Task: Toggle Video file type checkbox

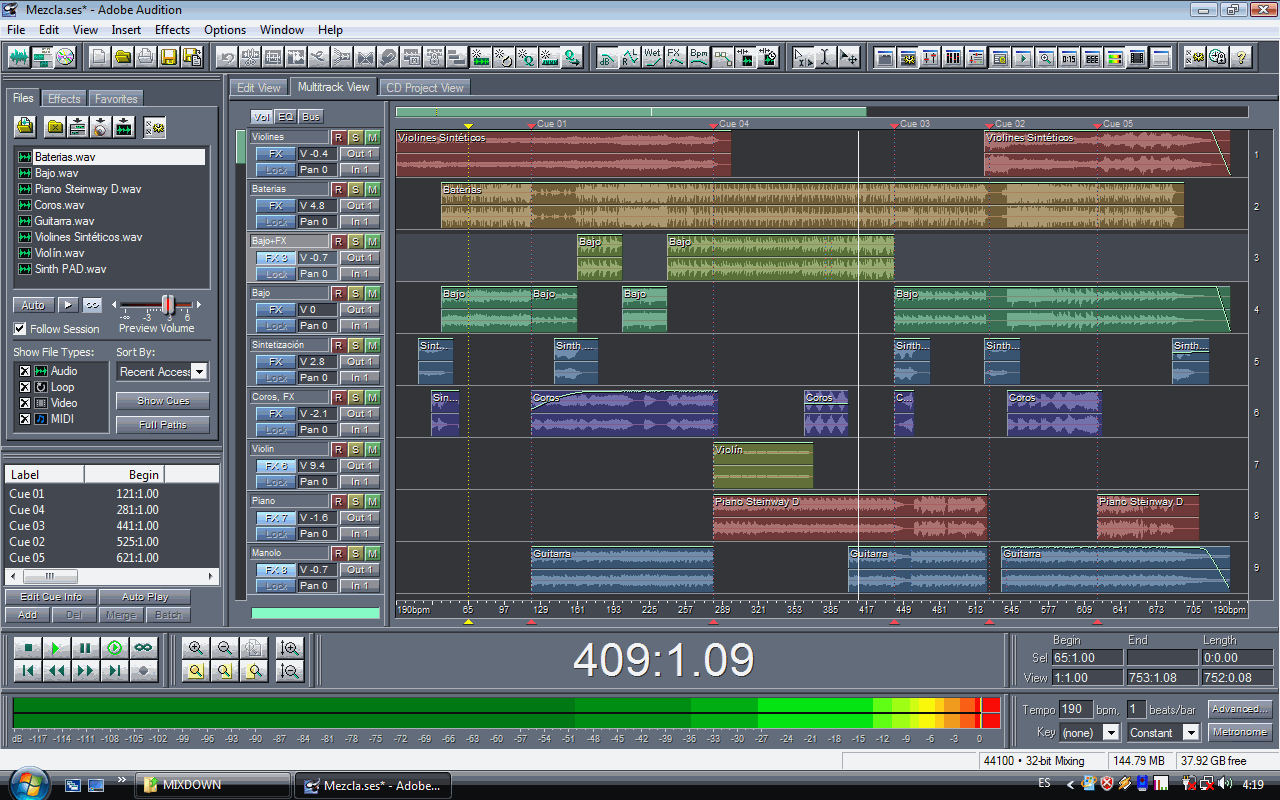Action: click(x=25, y=403)
